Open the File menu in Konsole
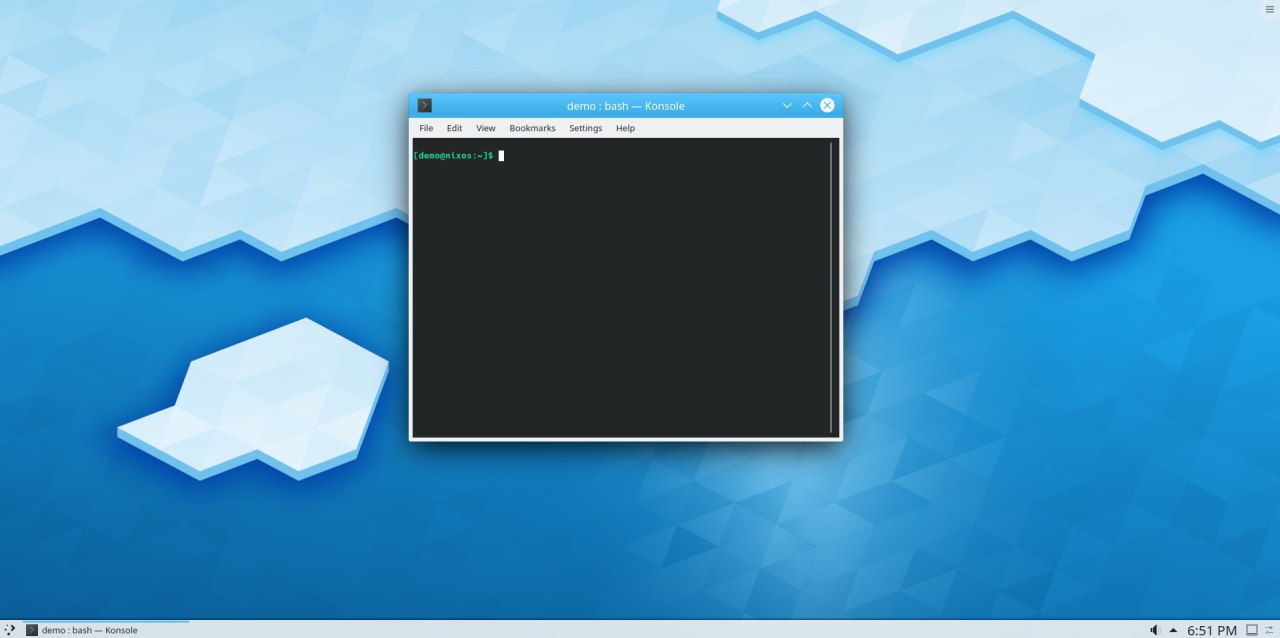This screenshot has height=638, width=1280. coord(426,128)
